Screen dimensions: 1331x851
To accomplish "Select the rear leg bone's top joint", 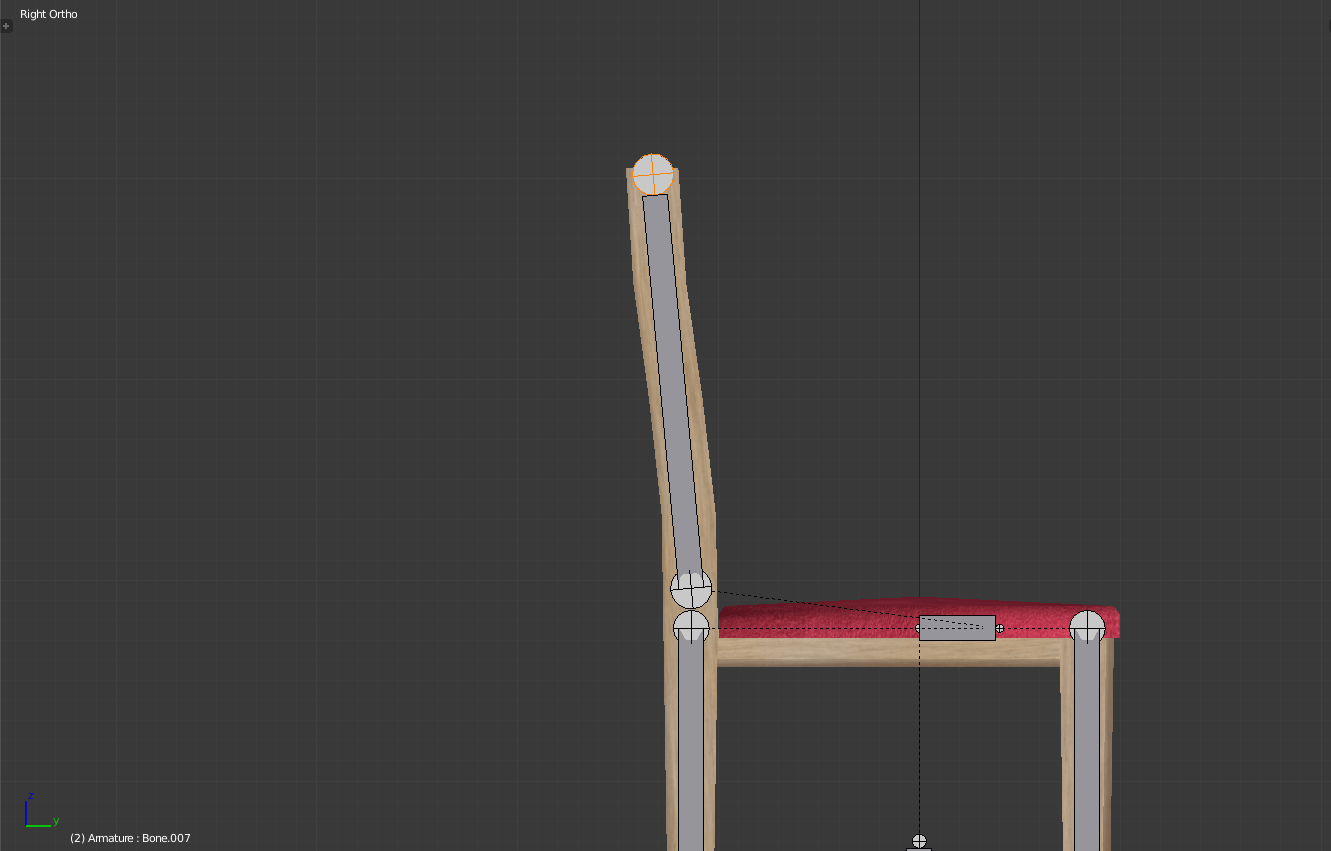I will (691, 628).
